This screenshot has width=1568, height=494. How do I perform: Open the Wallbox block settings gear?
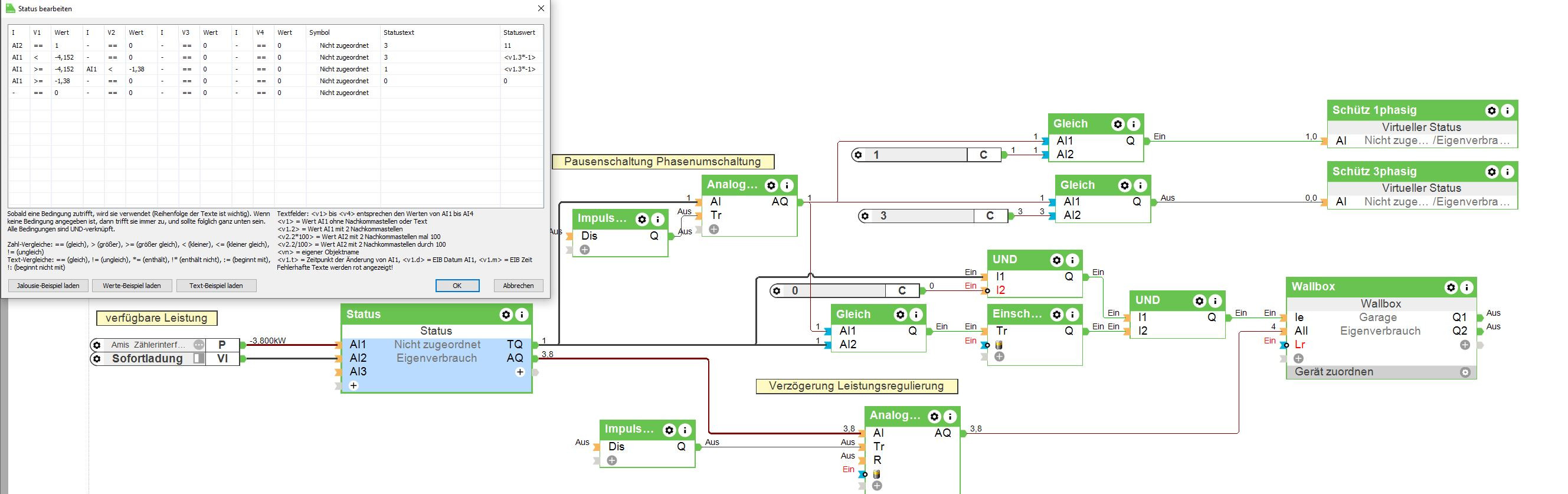pos(1451,287)
